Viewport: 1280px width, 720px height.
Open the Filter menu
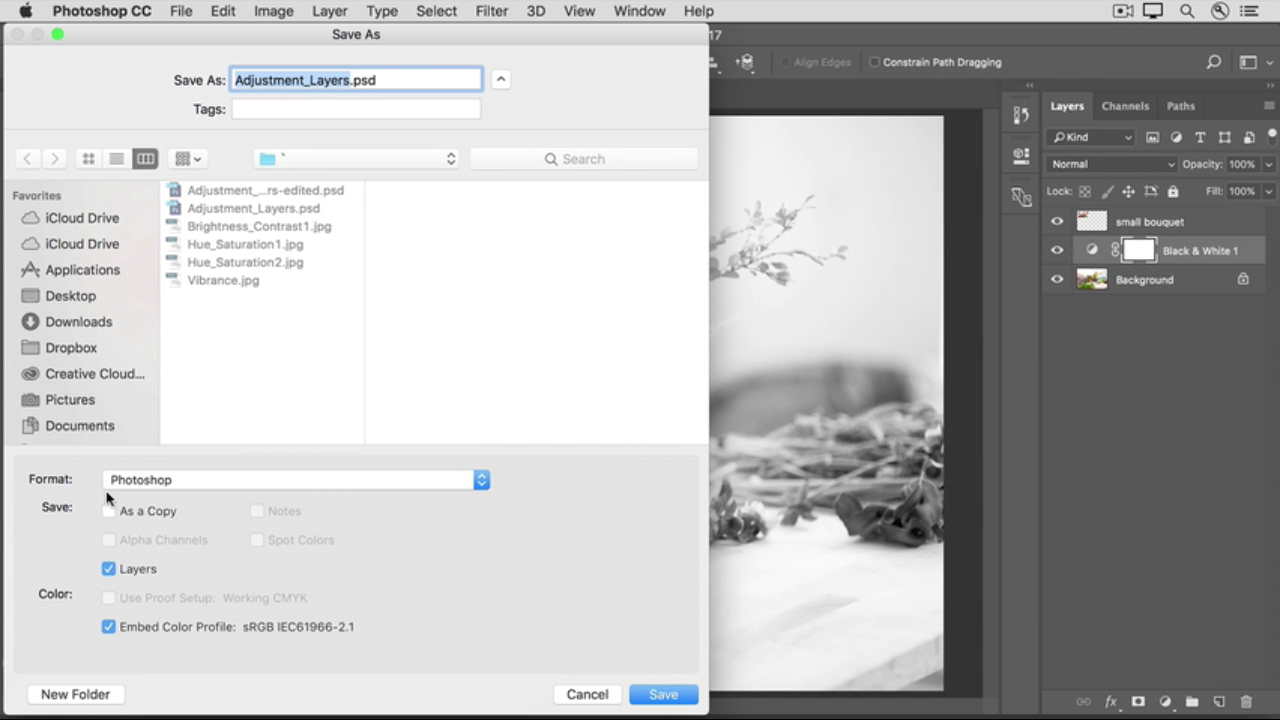click(491, 11)
